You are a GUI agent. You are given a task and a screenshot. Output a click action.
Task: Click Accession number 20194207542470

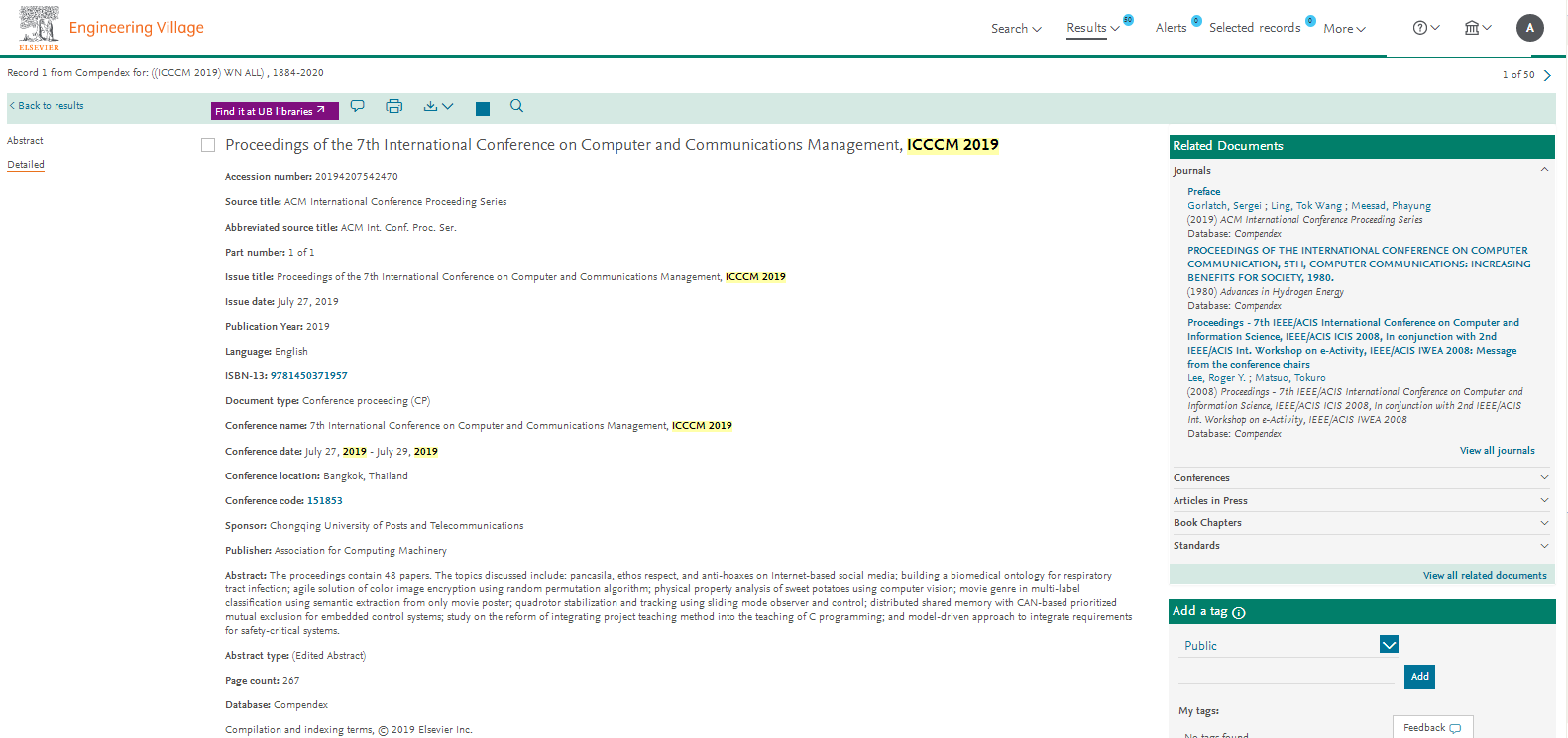pyautogui.click(x=311, y=177)
